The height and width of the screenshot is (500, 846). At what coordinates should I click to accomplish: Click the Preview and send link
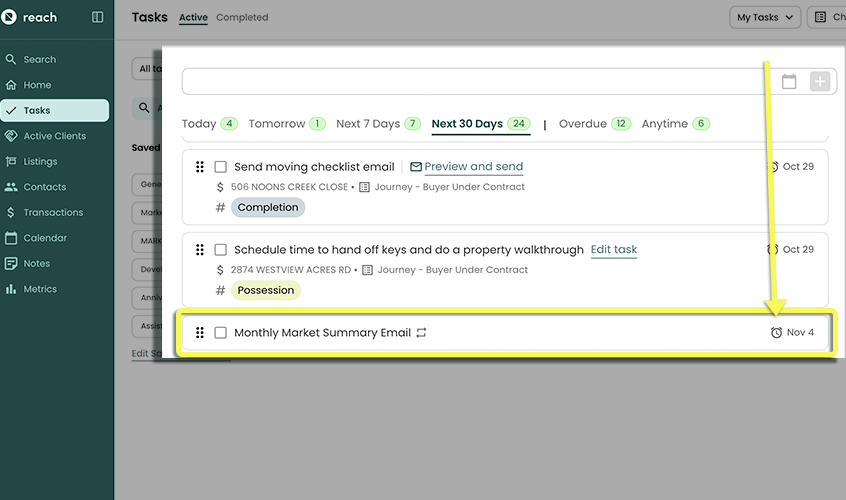(x=473, y=167)
